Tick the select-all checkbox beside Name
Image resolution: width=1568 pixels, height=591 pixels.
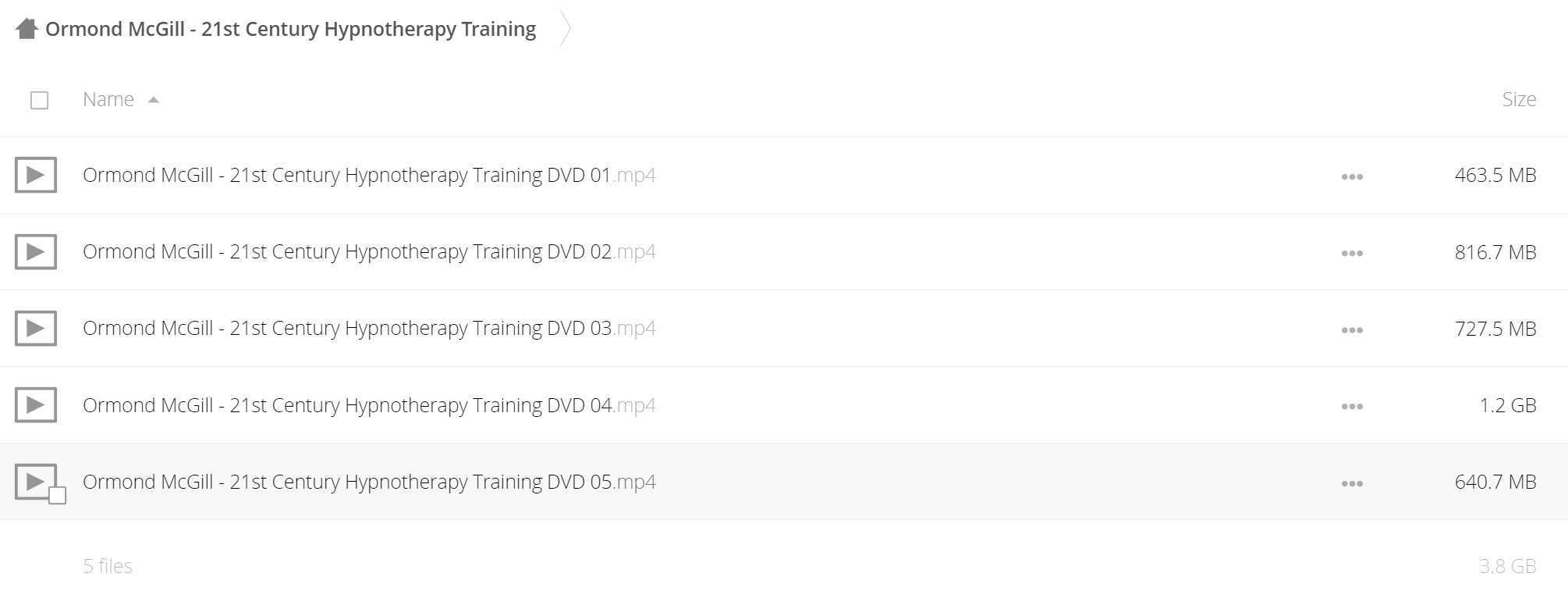pos(39,100)
